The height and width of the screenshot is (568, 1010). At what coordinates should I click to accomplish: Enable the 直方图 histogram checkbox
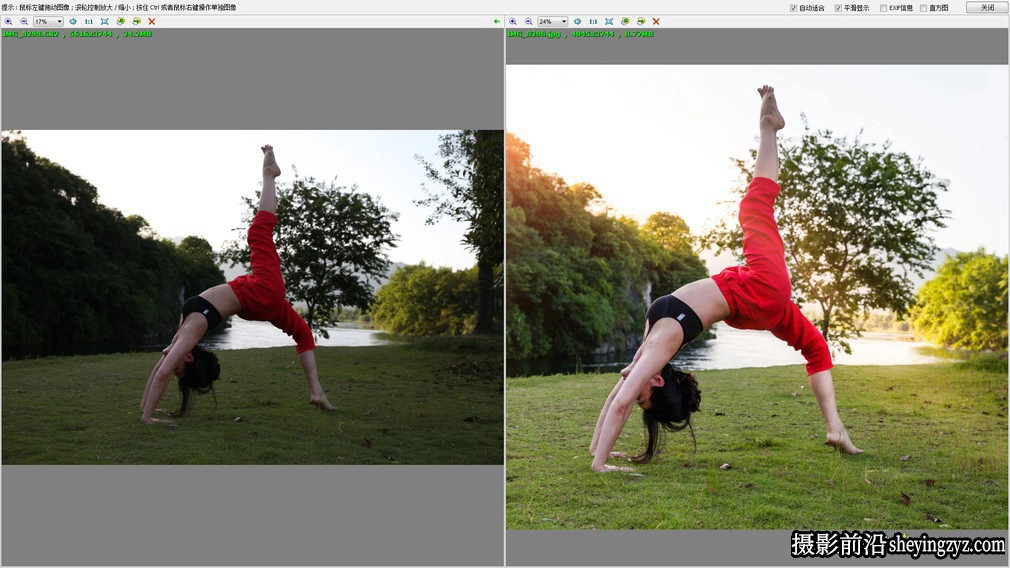(x=923, y=8)
